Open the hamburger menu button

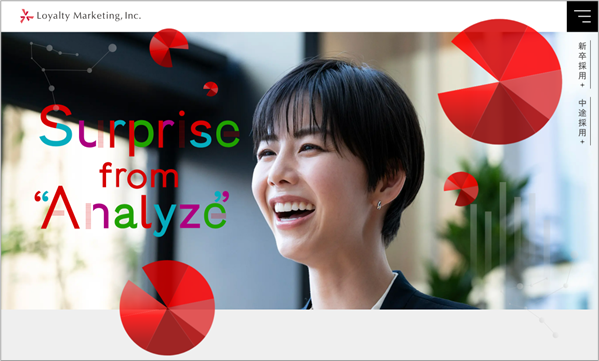click(582, 16)
